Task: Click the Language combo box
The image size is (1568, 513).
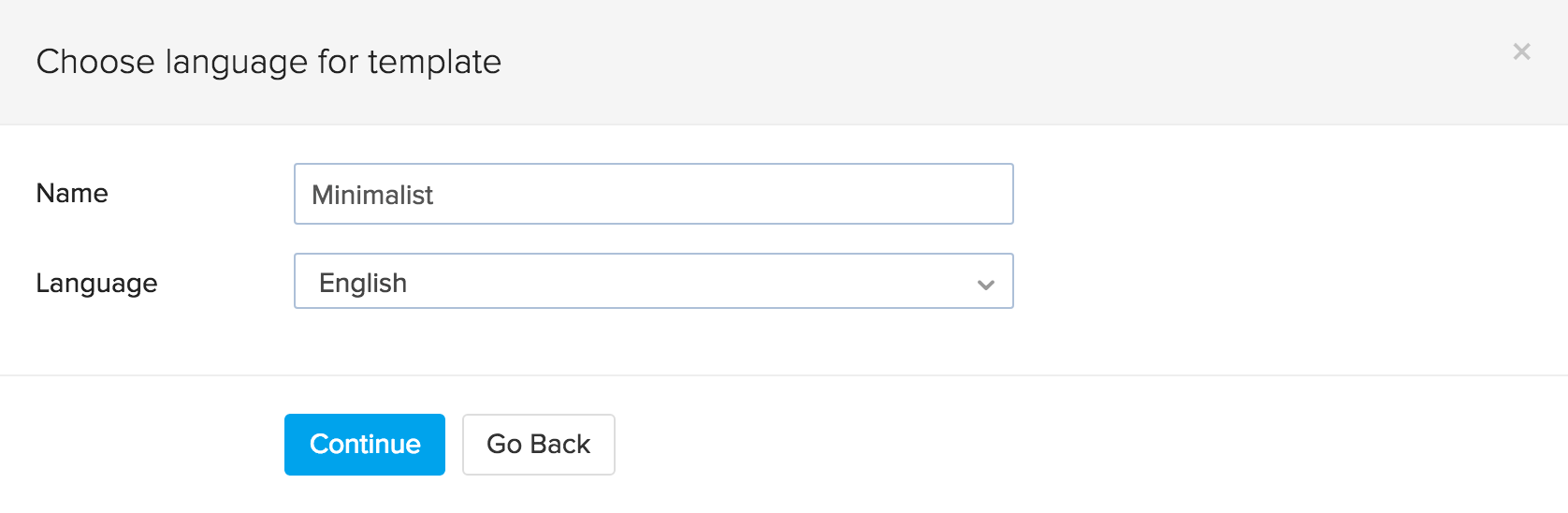Action: 653,282
